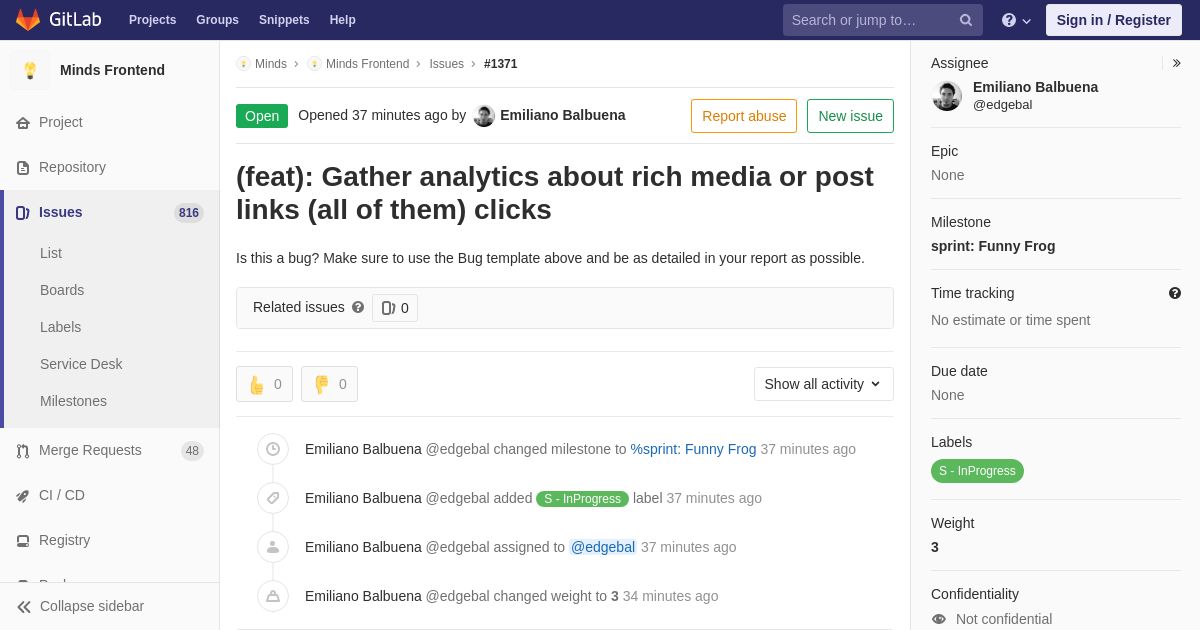This screenshot has width=1200, height=630.
Task: Click the milestone clock activity icon
Action: point(273,449)
